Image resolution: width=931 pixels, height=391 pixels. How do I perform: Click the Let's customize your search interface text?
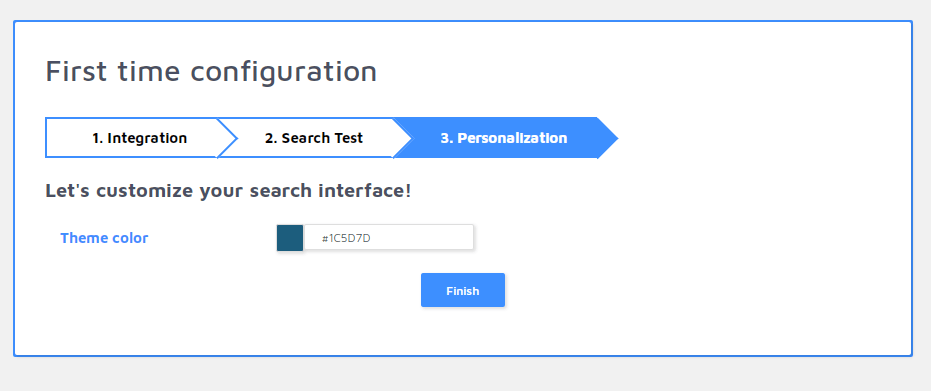point(228,191)
